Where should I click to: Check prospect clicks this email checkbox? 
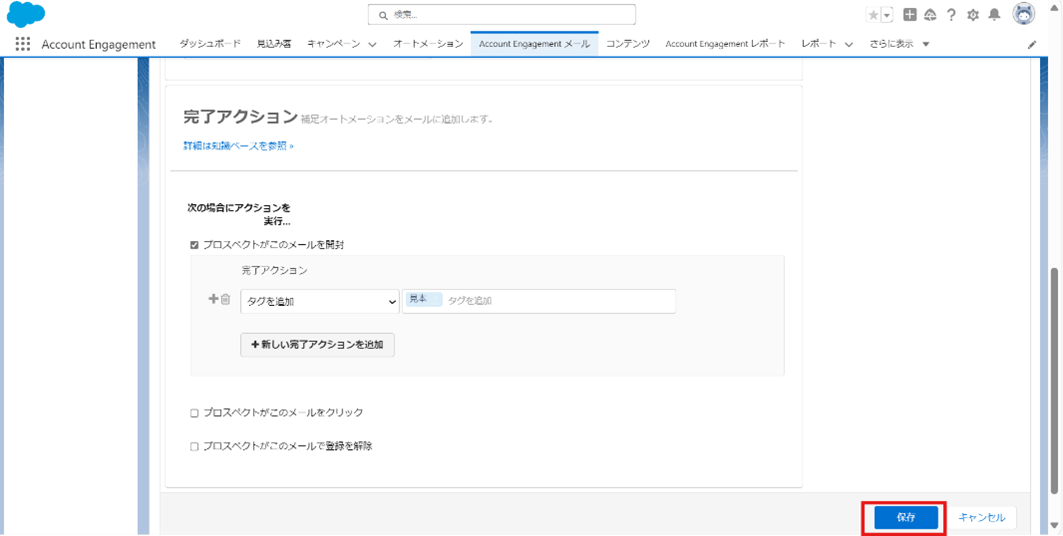pos(194,413)
